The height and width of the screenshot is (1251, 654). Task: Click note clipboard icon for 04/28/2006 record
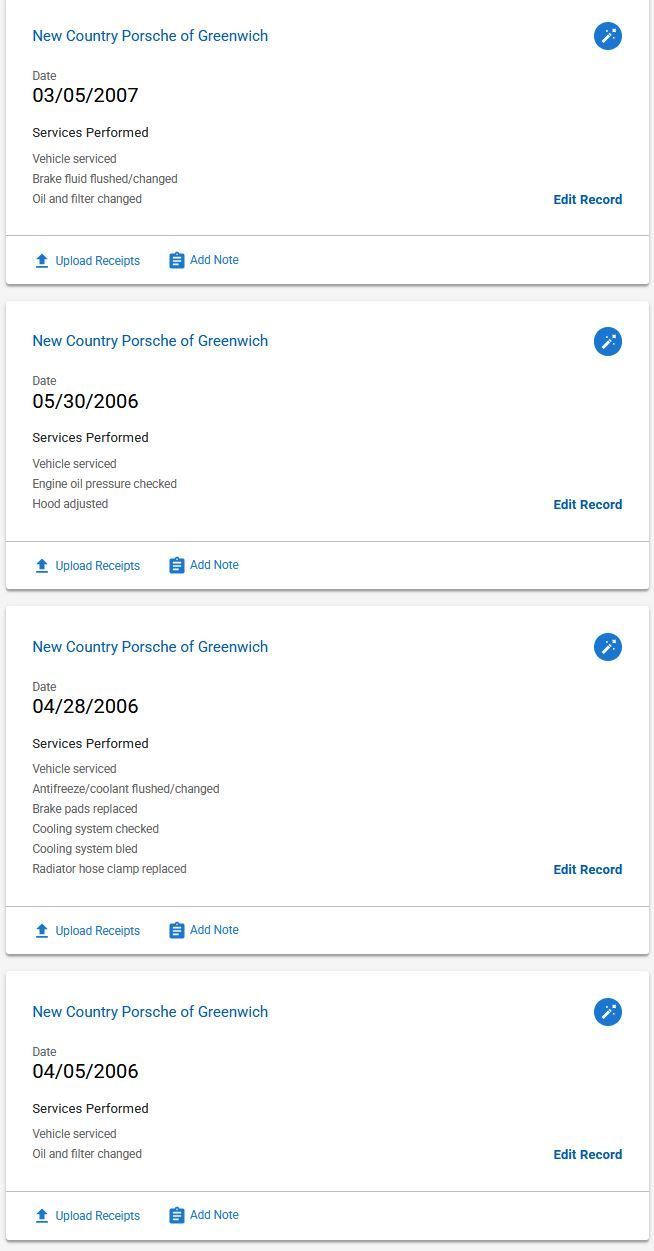(177, 931)
